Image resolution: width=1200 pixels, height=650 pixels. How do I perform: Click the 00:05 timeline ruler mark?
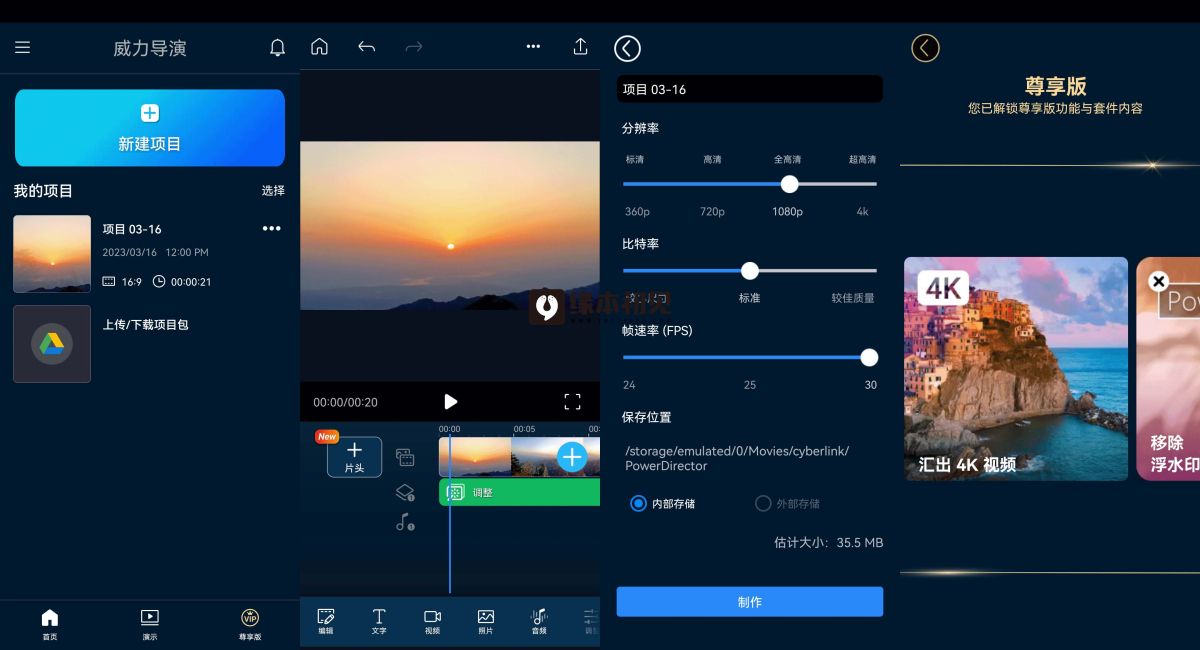524,429
